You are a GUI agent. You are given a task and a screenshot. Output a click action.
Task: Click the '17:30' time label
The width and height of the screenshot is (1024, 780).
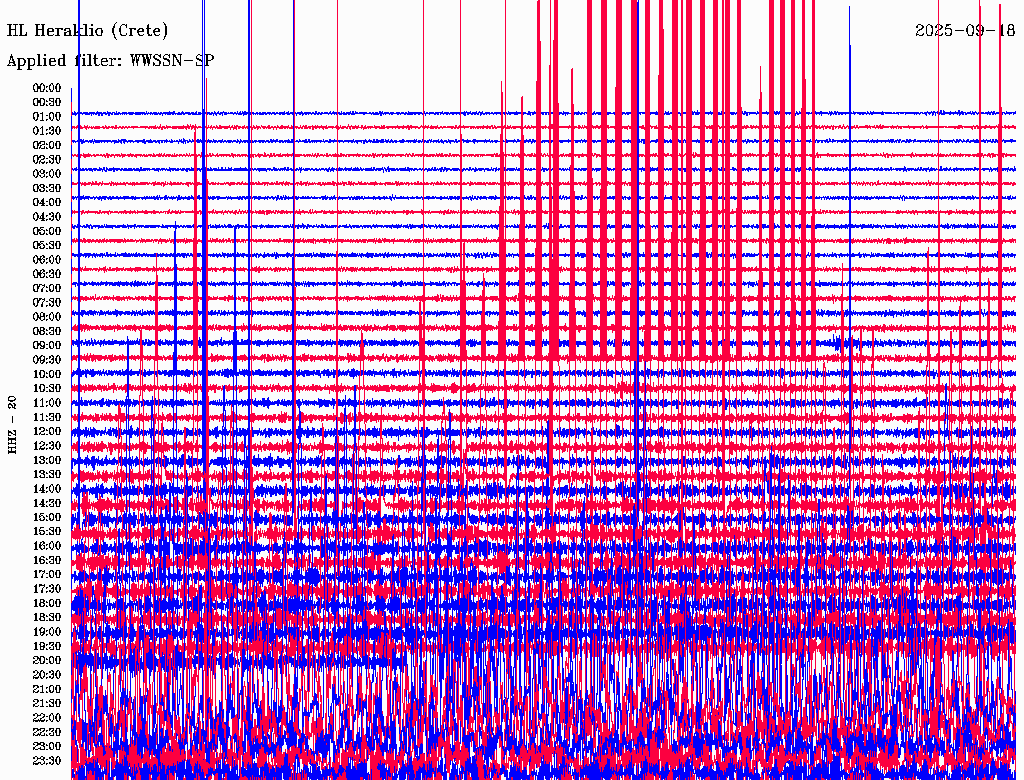point(47,589)
